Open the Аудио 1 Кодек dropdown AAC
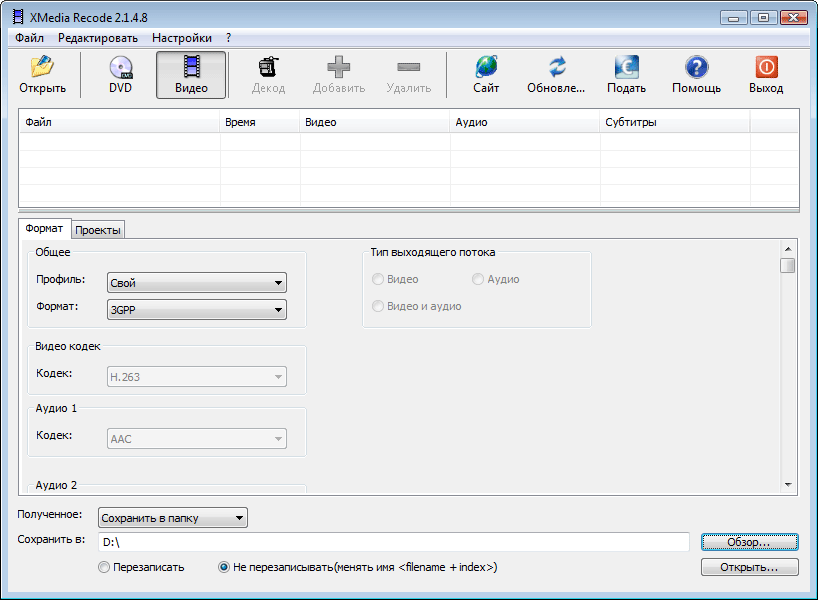Image resolution: width=818 pixels, height=600 pixels. (197, 439)
